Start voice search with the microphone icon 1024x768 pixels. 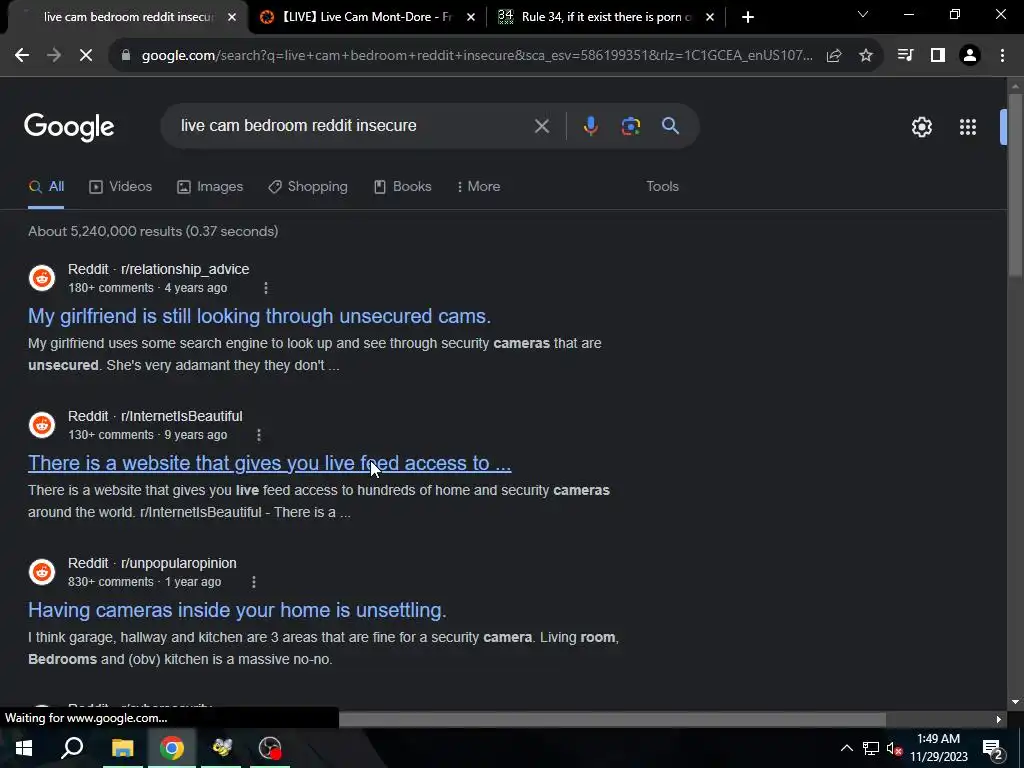tap(590, 126)
